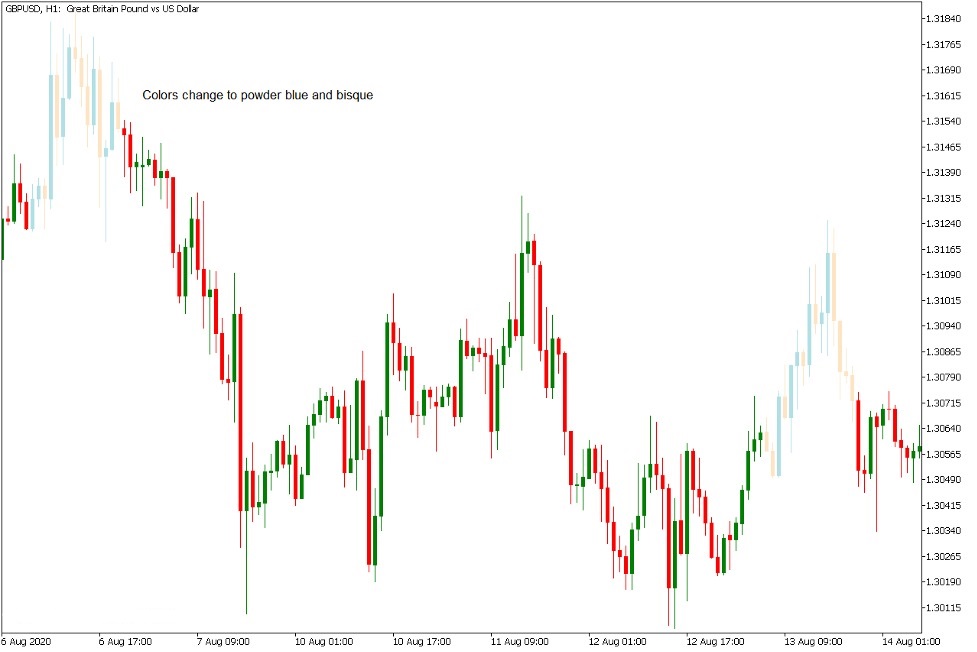The width and height of the screenshot is (977, 652).
Task: Select the 1.31540 price scale label
Action: coord(943,121)
